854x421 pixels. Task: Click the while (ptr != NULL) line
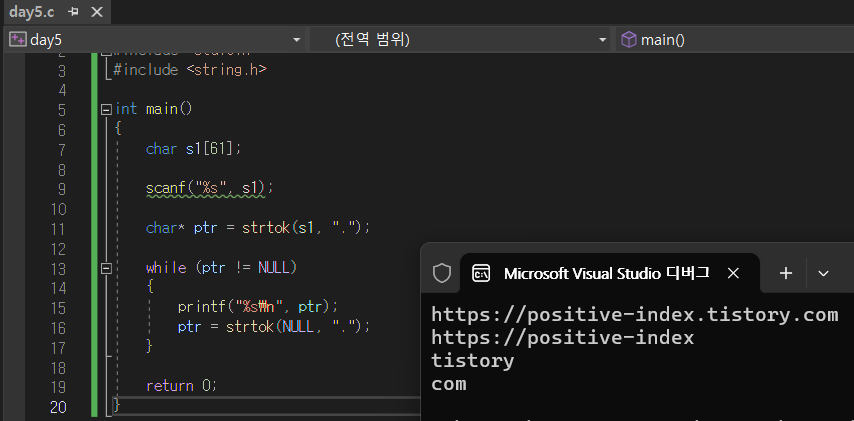pos(221,268)
